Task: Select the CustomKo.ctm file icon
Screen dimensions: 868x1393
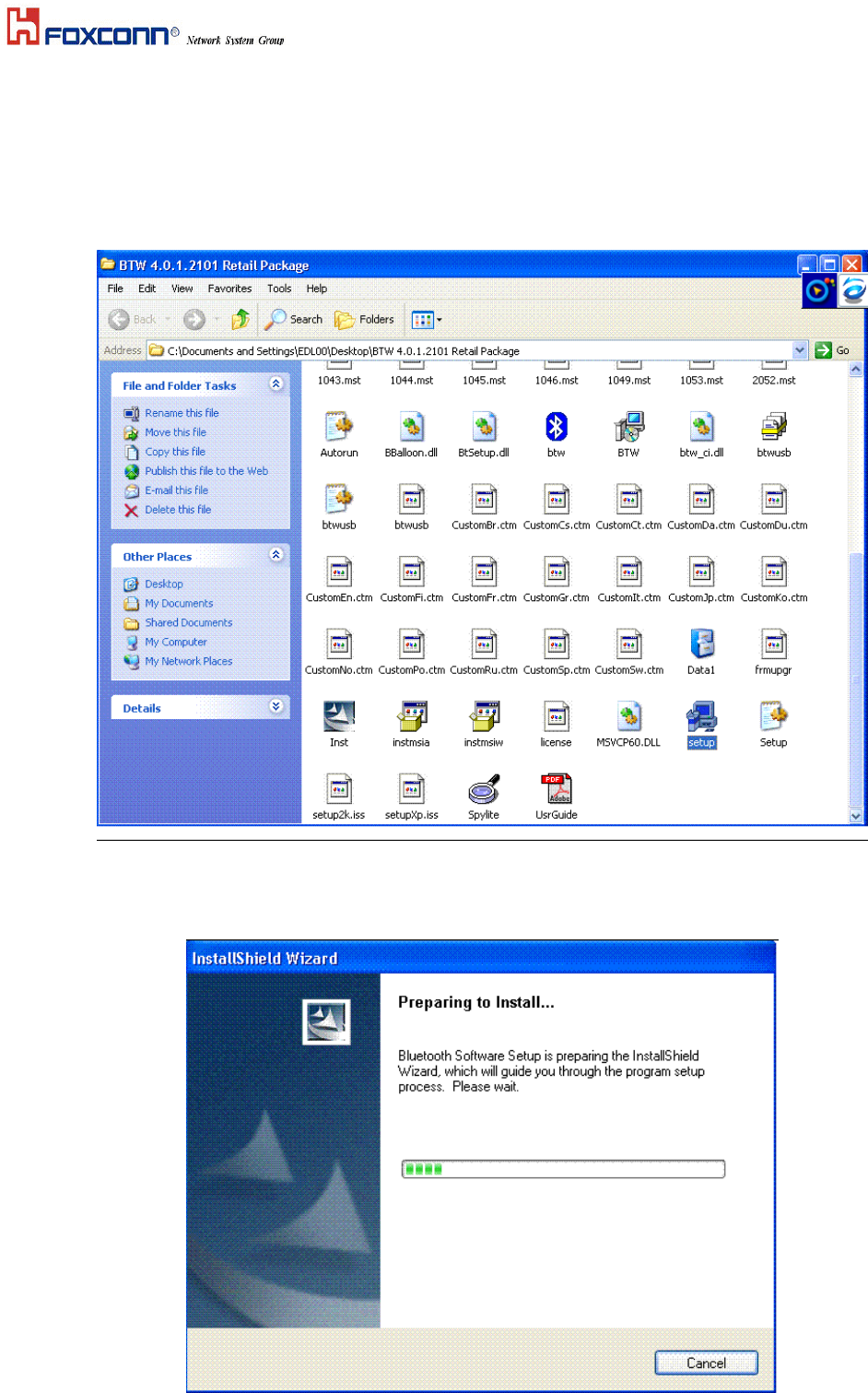Action: [774, 573]
